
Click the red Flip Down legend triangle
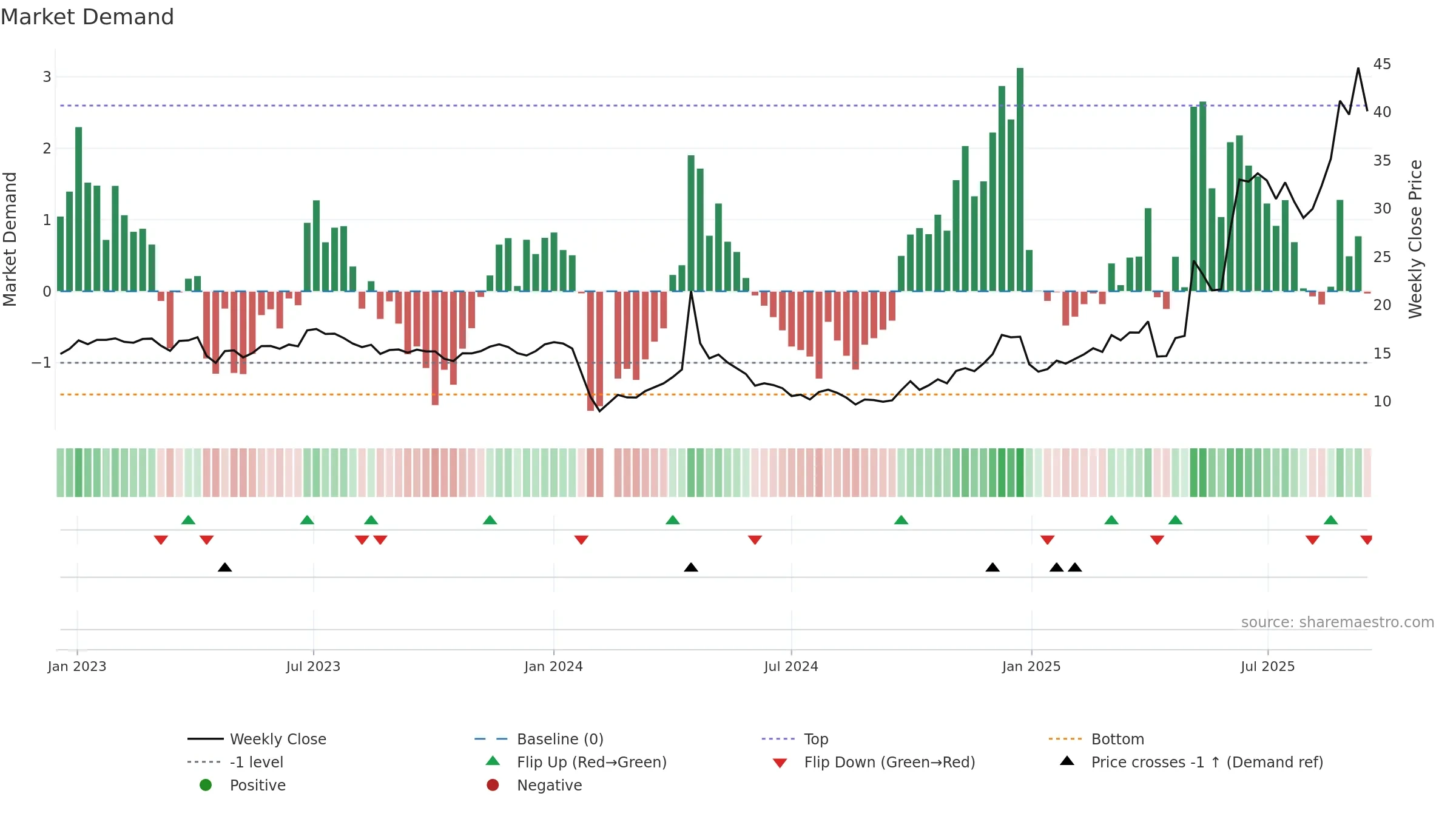tap(780, 763)
